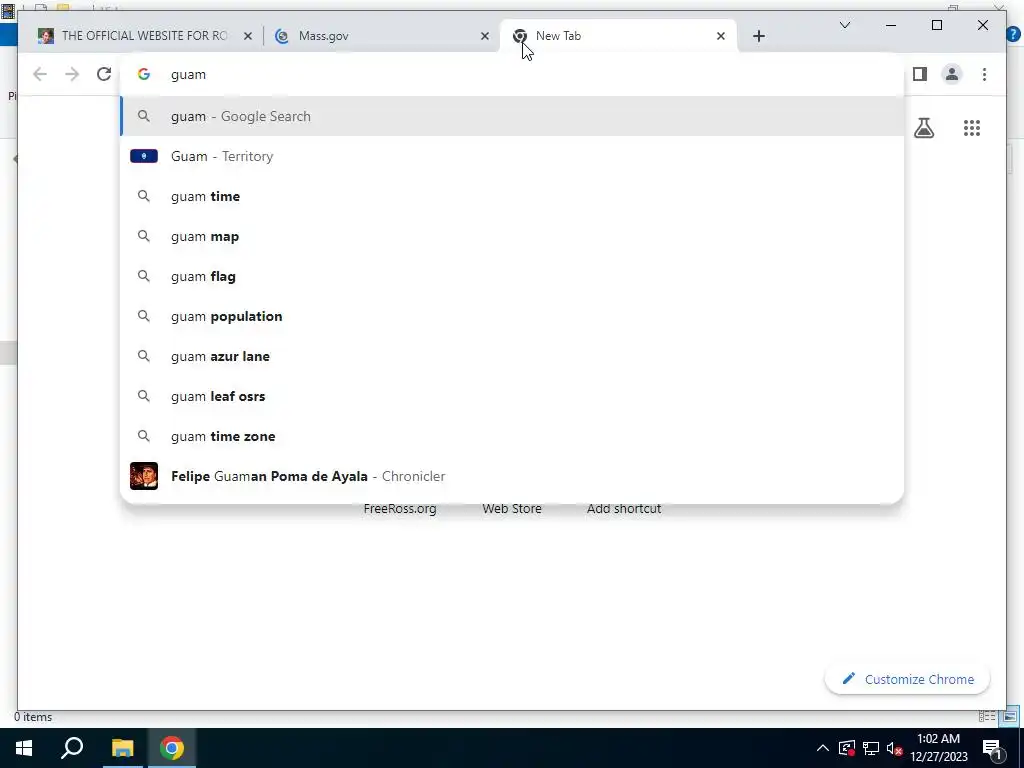Choose 'guam - Google Search' suggestion
1024x768 pixels.
(x=513, y=116)
